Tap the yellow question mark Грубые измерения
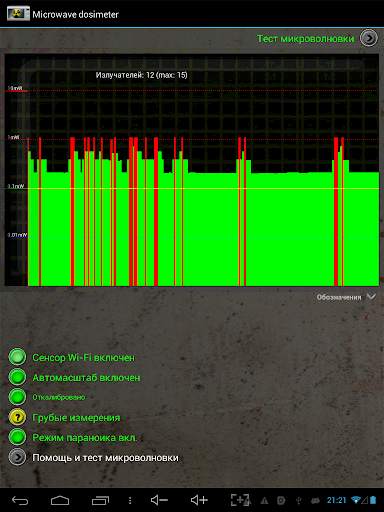The height and width of the screenshot is (512, 384). (x=17, y=417)
